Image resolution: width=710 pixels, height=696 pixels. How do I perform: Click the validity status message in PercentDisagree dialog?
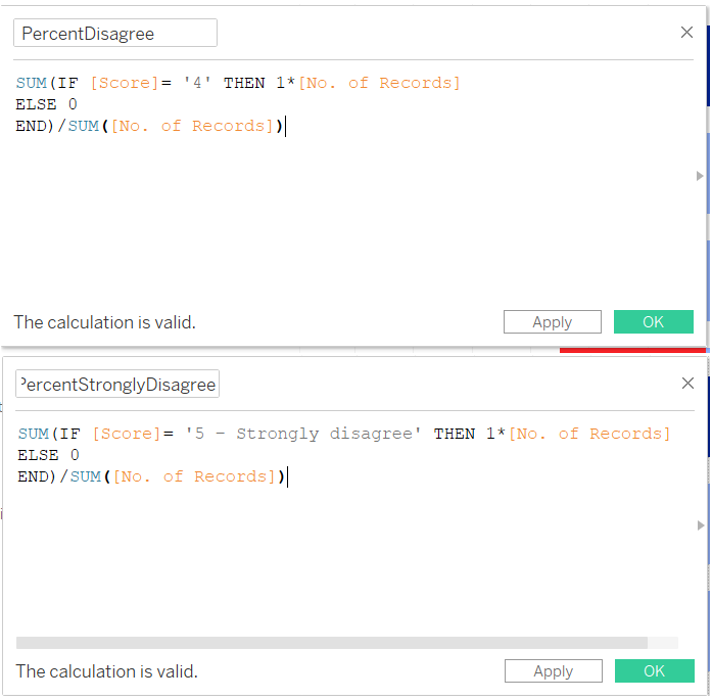click(105, 322)
